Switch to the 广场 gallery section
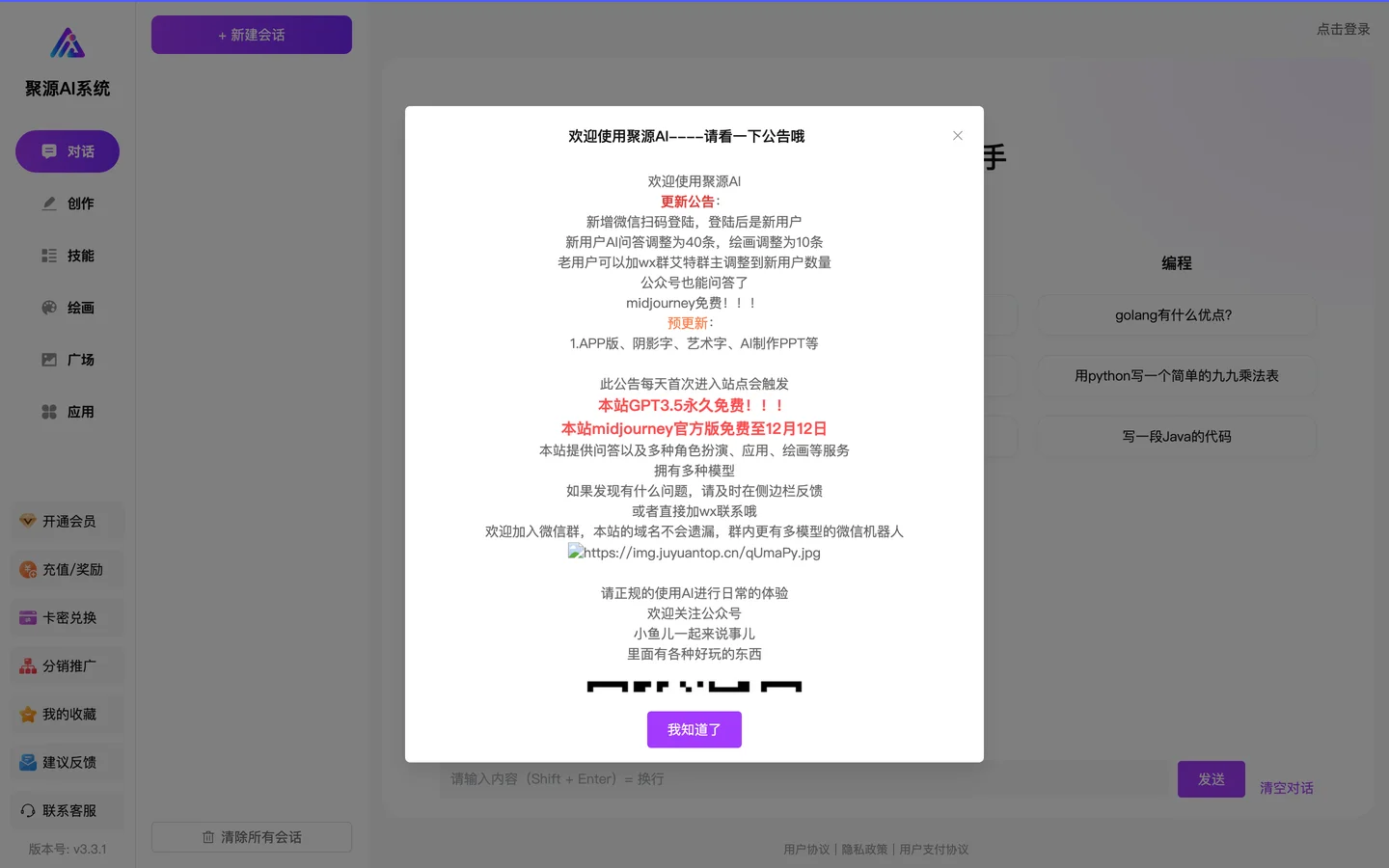 pyautogui.click(x=68, y=360)
